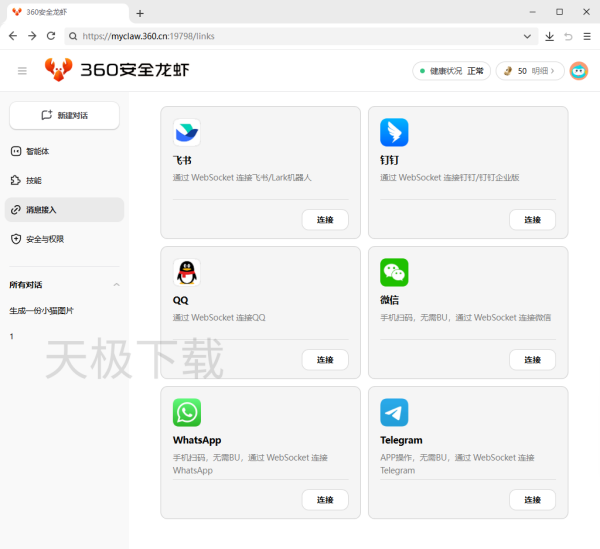Click the URL address bar field

(x=300, y=36)
